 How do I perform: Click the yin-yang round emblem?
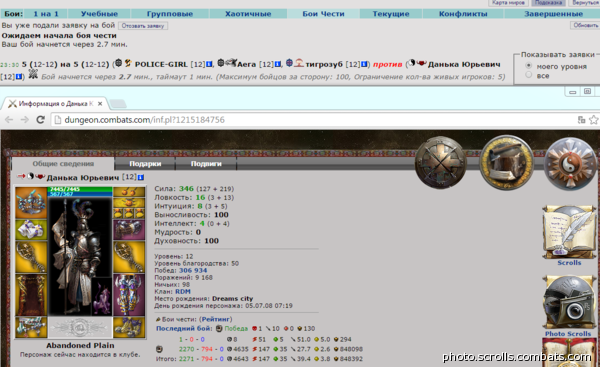coord(570,163)
